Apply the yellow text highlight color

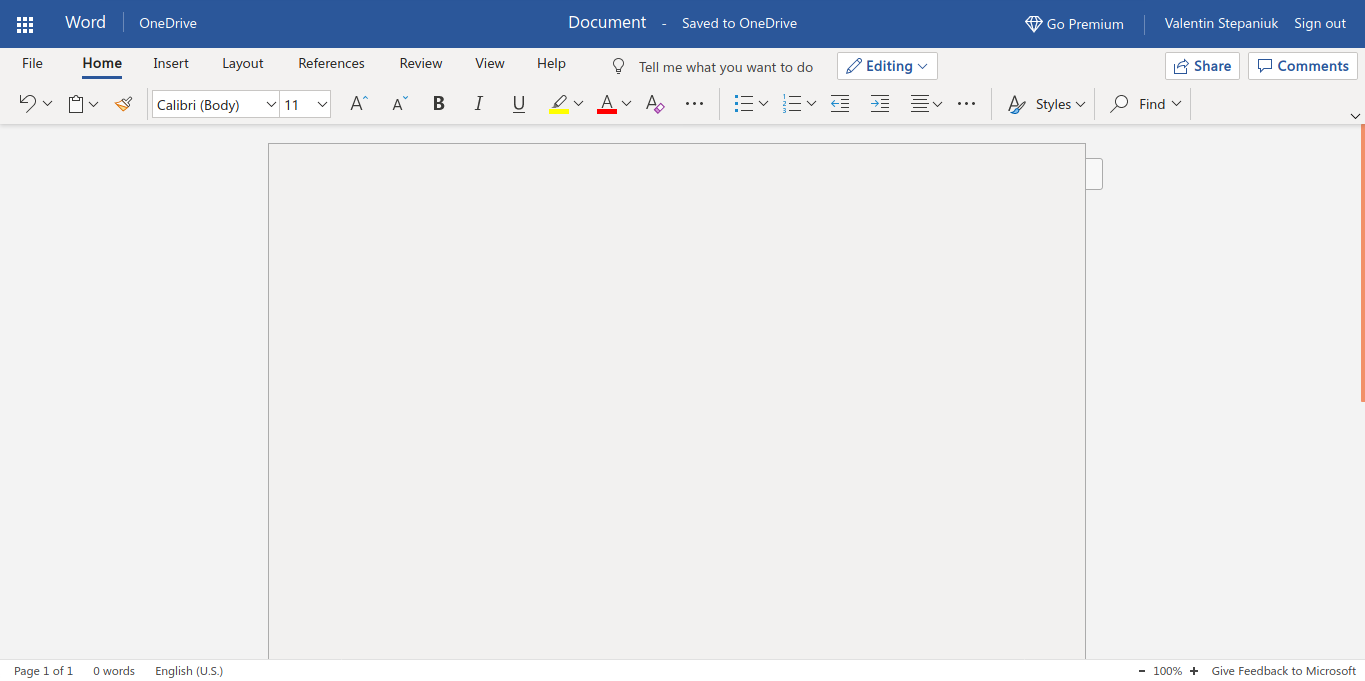559,104
